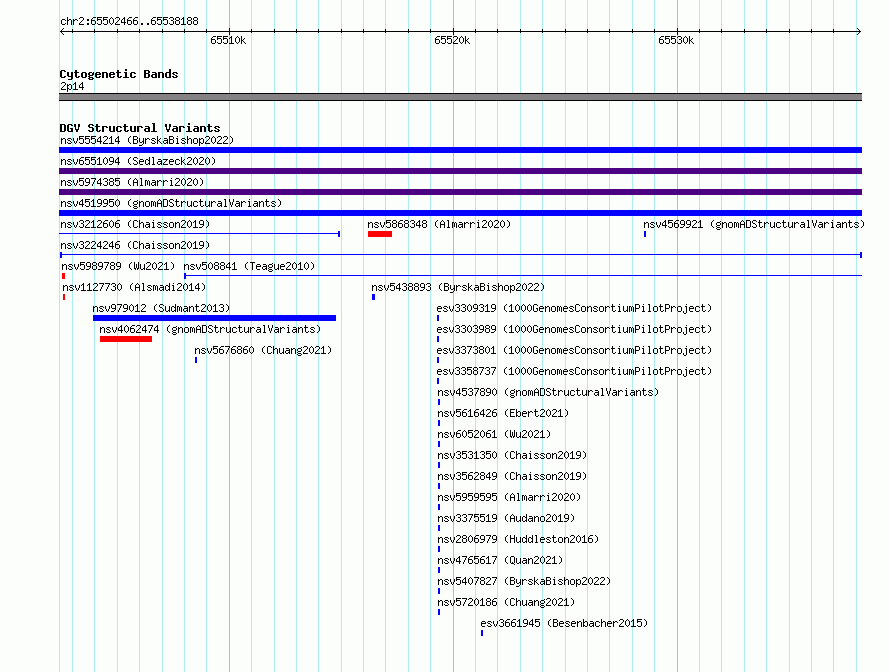
Task: Click the 65510k ruler tick label
Action: (x=228, y=40)
